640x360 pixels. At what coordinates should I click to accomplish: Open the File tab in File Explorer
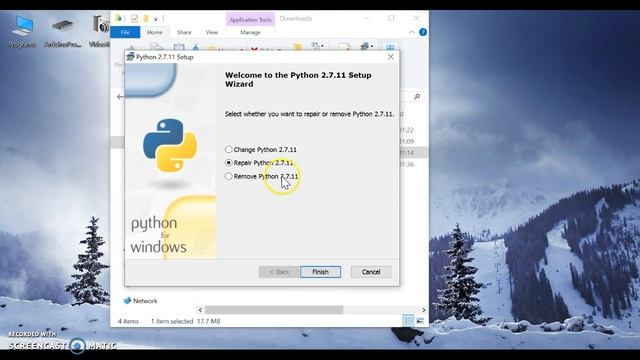point(125,32)
